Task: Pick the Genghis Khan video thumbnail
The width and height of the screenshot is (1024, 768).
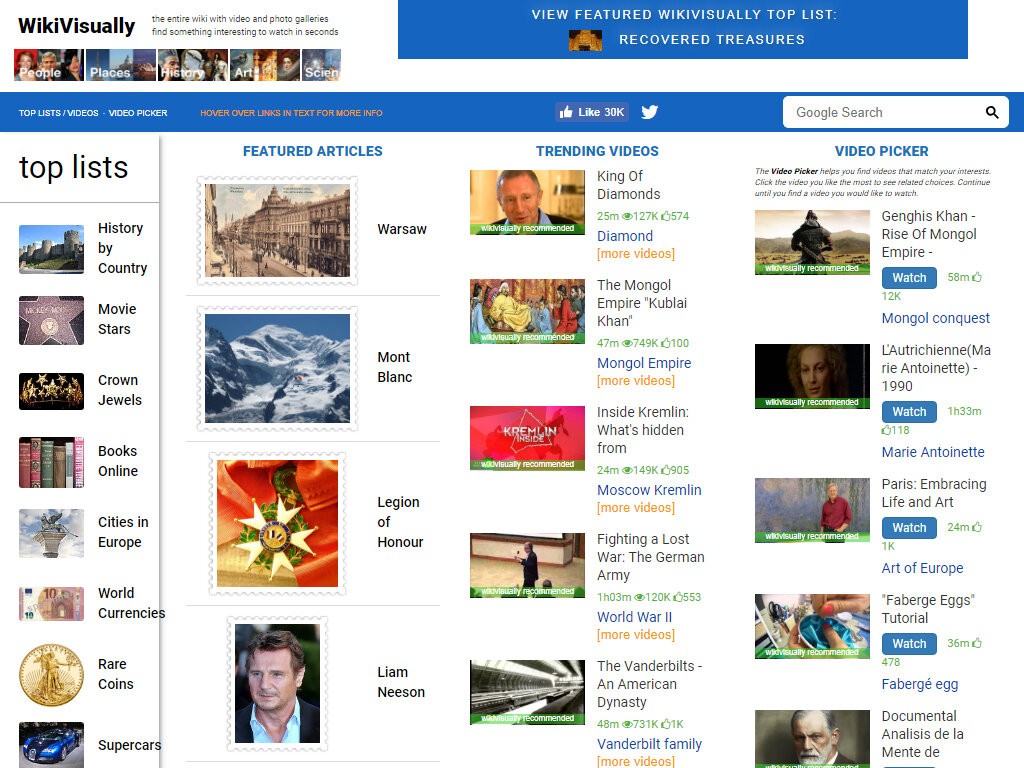Action: click(812, 242)
